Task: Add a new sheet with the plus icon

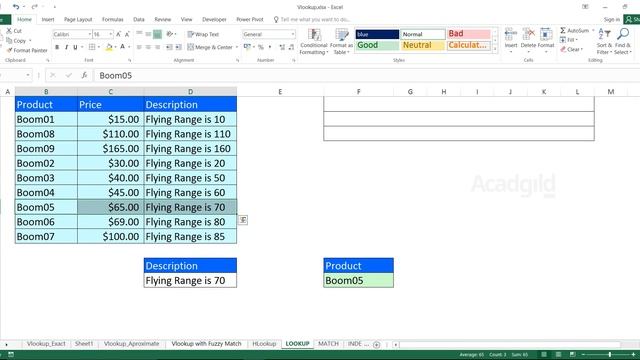Action: click(x=376, y=344)
